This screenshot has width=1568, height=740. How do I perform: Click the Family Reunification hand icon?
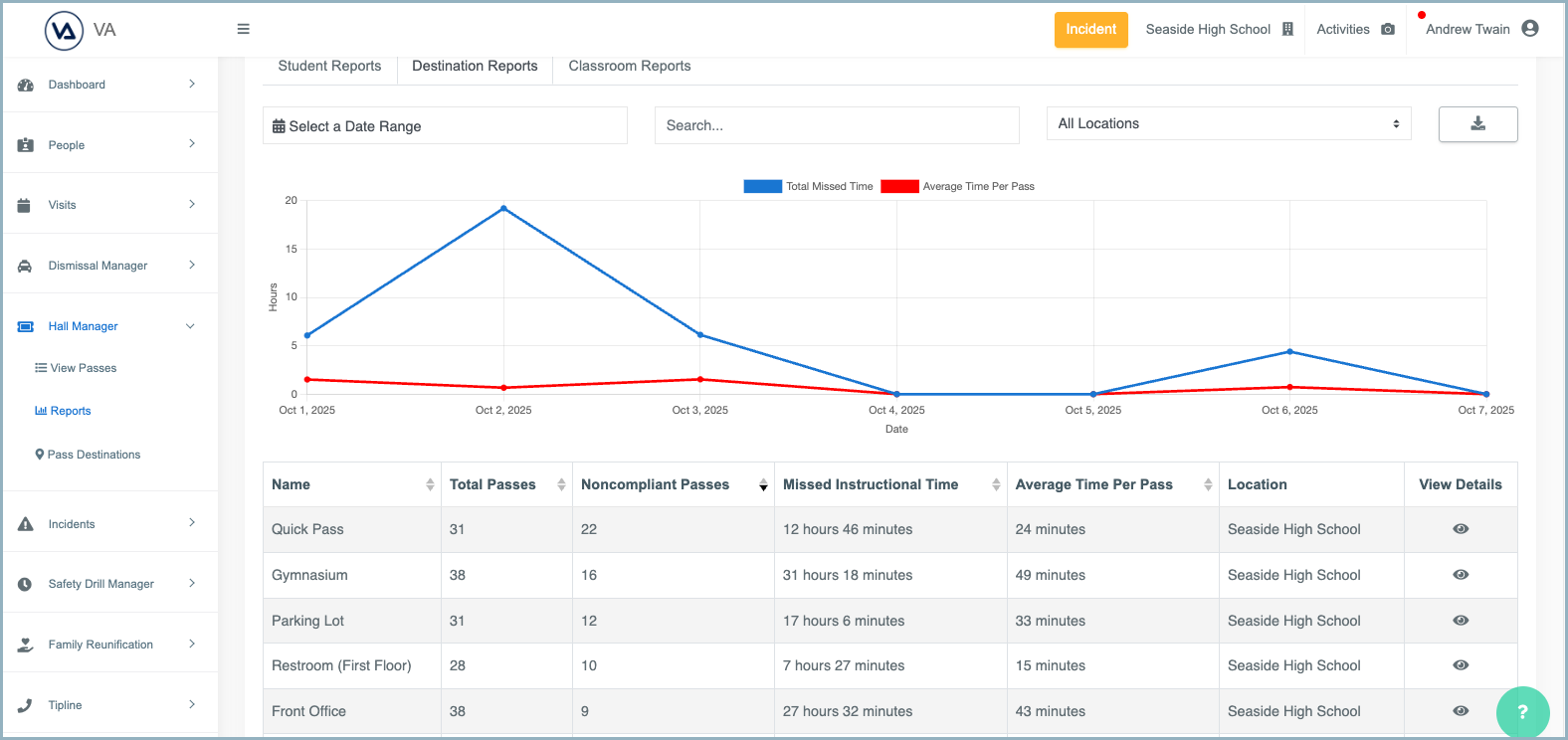coord(26,645)
